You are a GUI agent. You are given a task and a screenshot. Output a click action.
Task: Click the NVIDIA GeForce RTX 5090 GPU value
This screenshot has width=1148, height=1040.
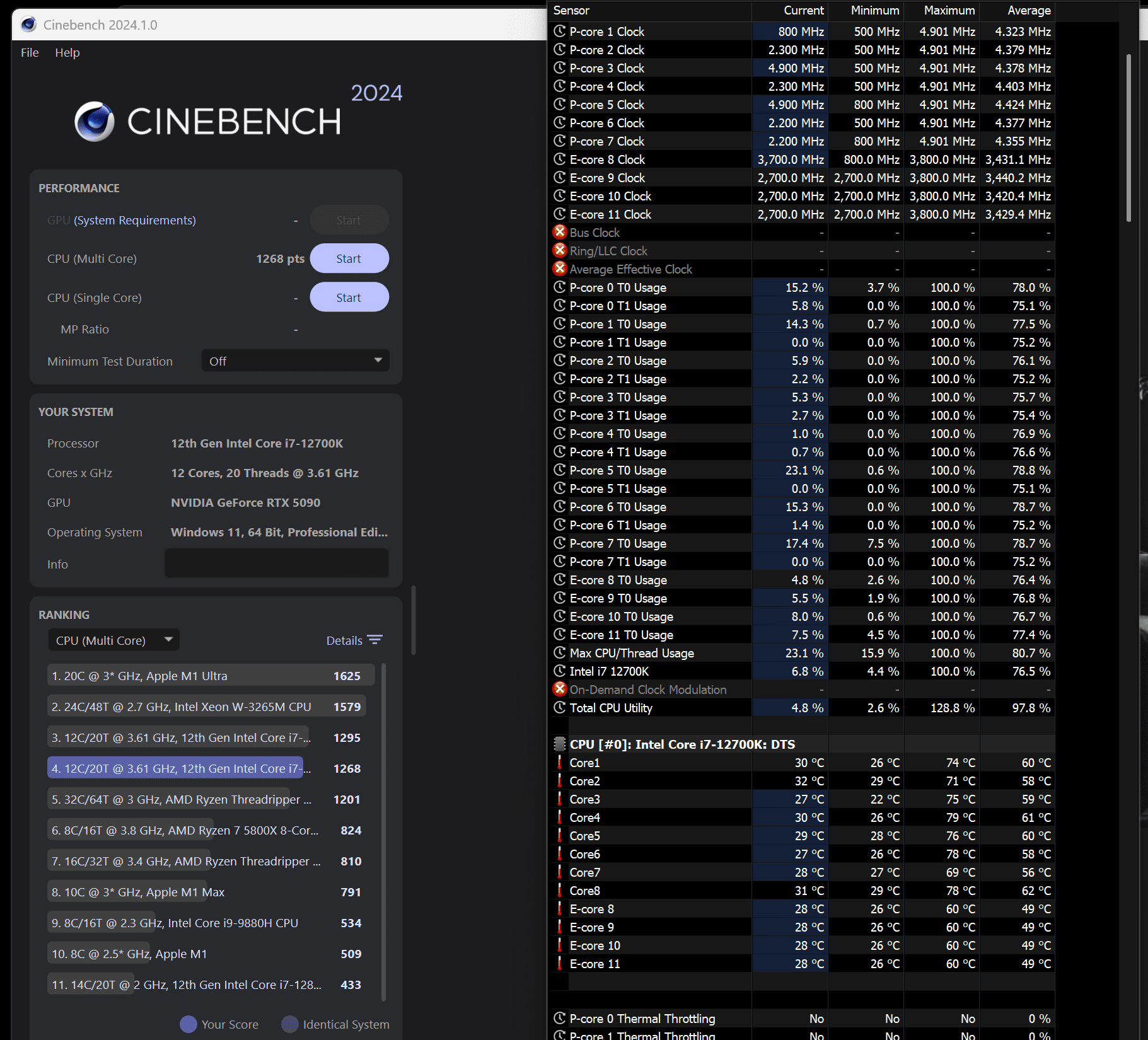[246, 502]
